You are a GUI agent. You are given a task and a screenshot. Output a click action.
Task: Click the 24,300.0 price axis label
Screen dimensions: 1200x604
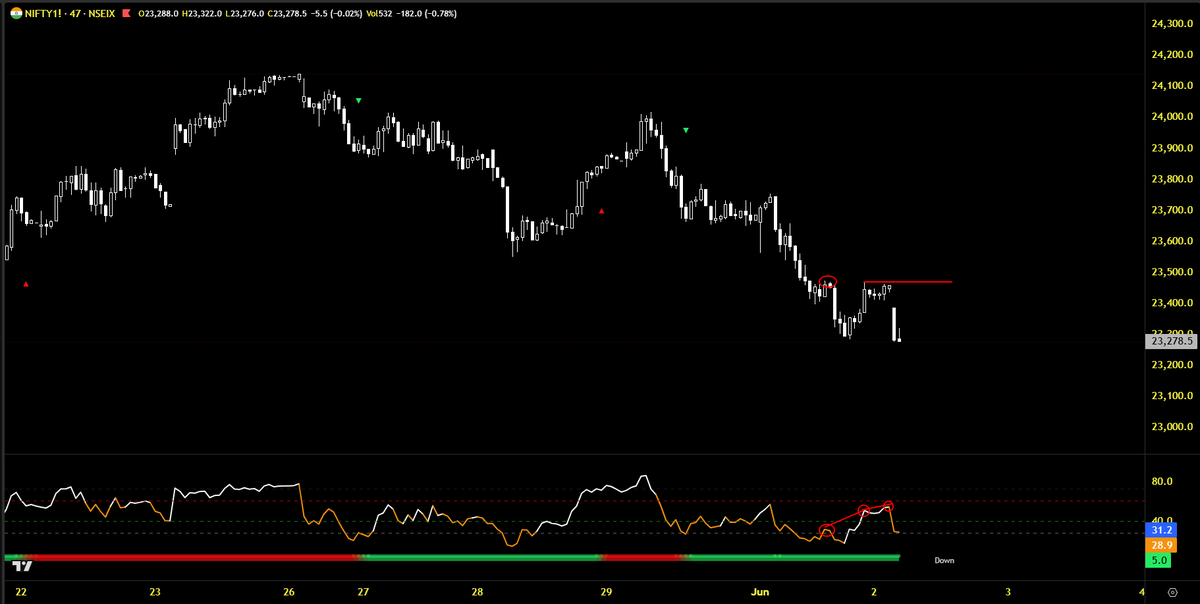[1174, 24]
